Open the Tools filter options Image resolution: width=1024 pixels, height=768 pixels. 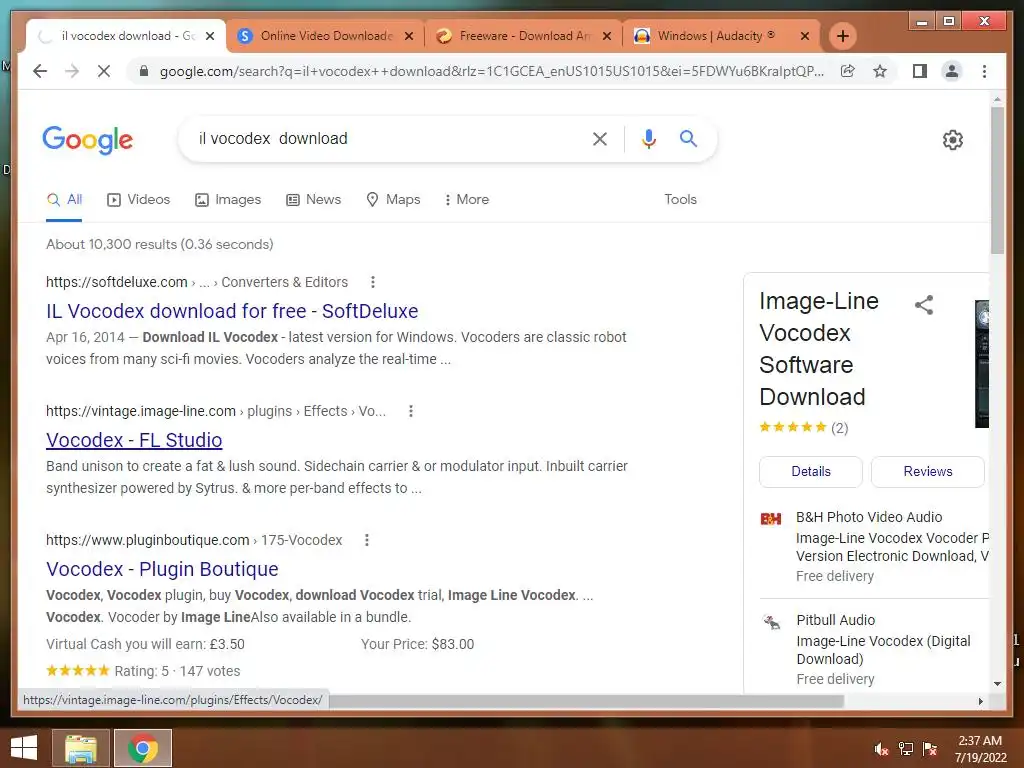(x=680, y=199)
